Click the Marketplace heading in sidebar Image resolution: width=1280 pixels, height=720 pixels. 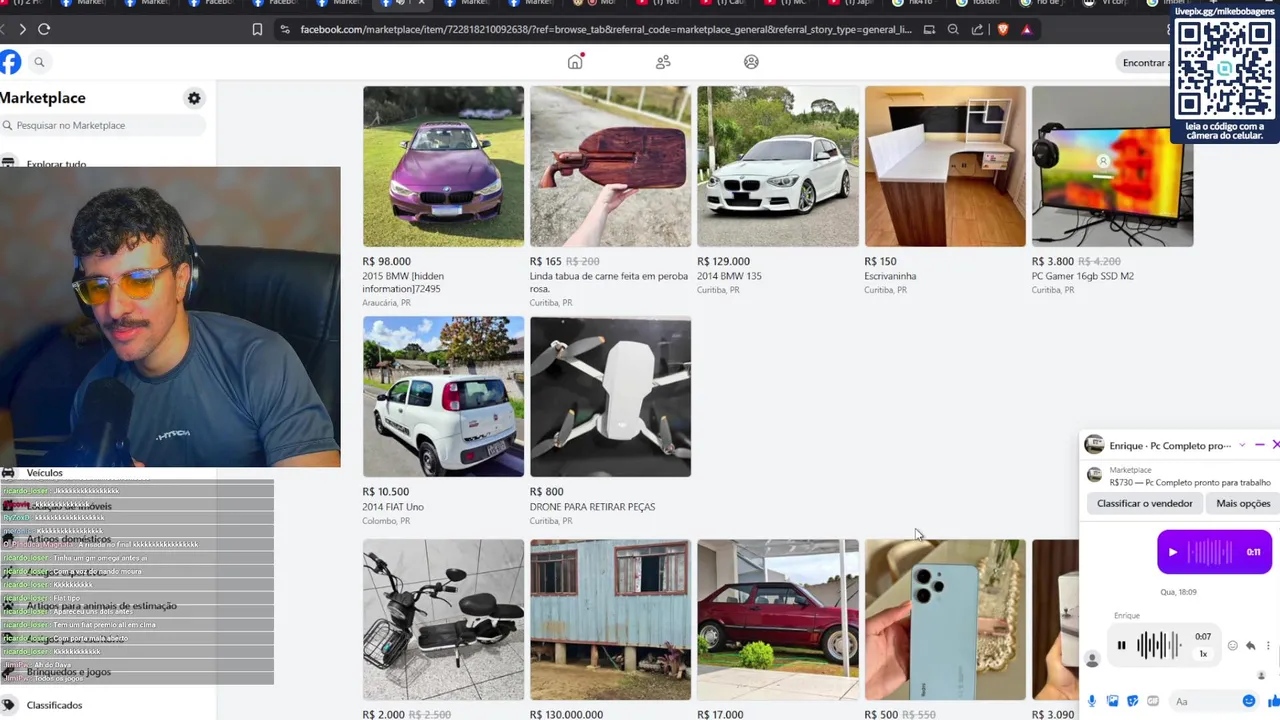(43, 98)
